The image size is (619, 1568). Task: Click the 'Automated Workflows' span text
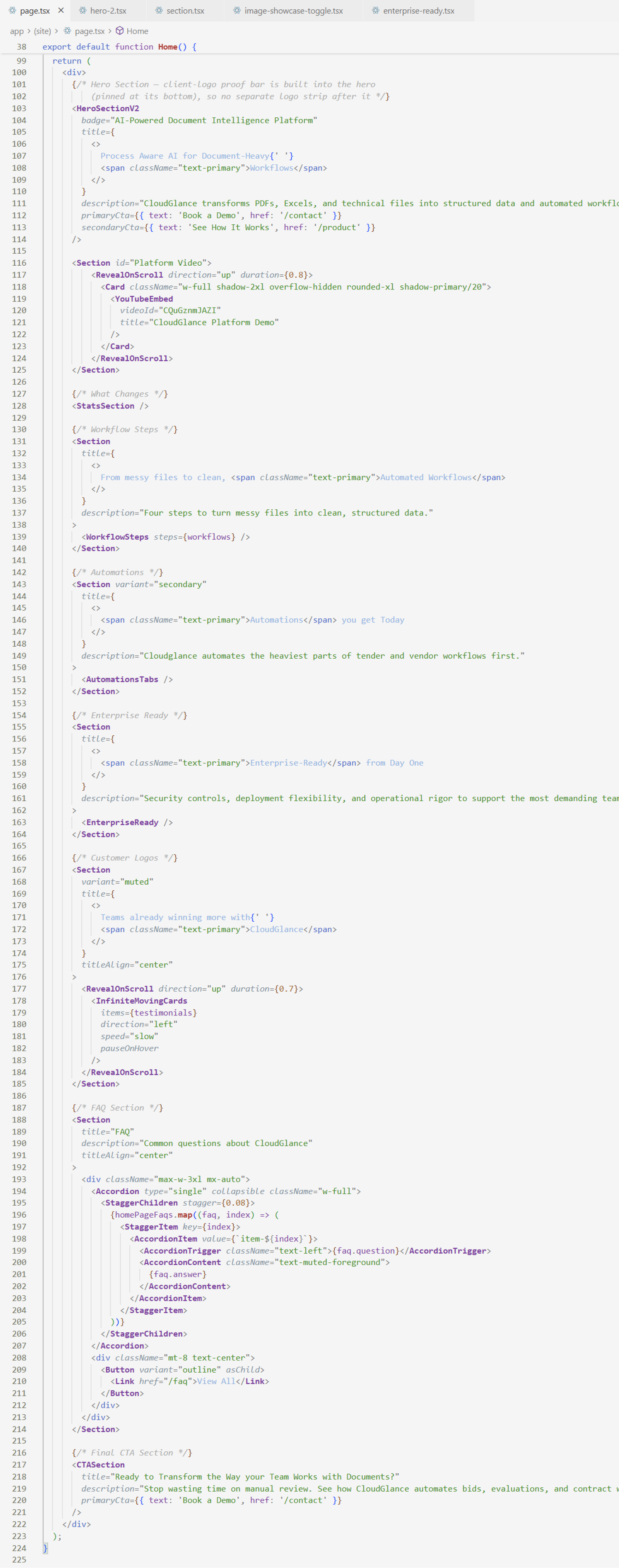[426, 477]
